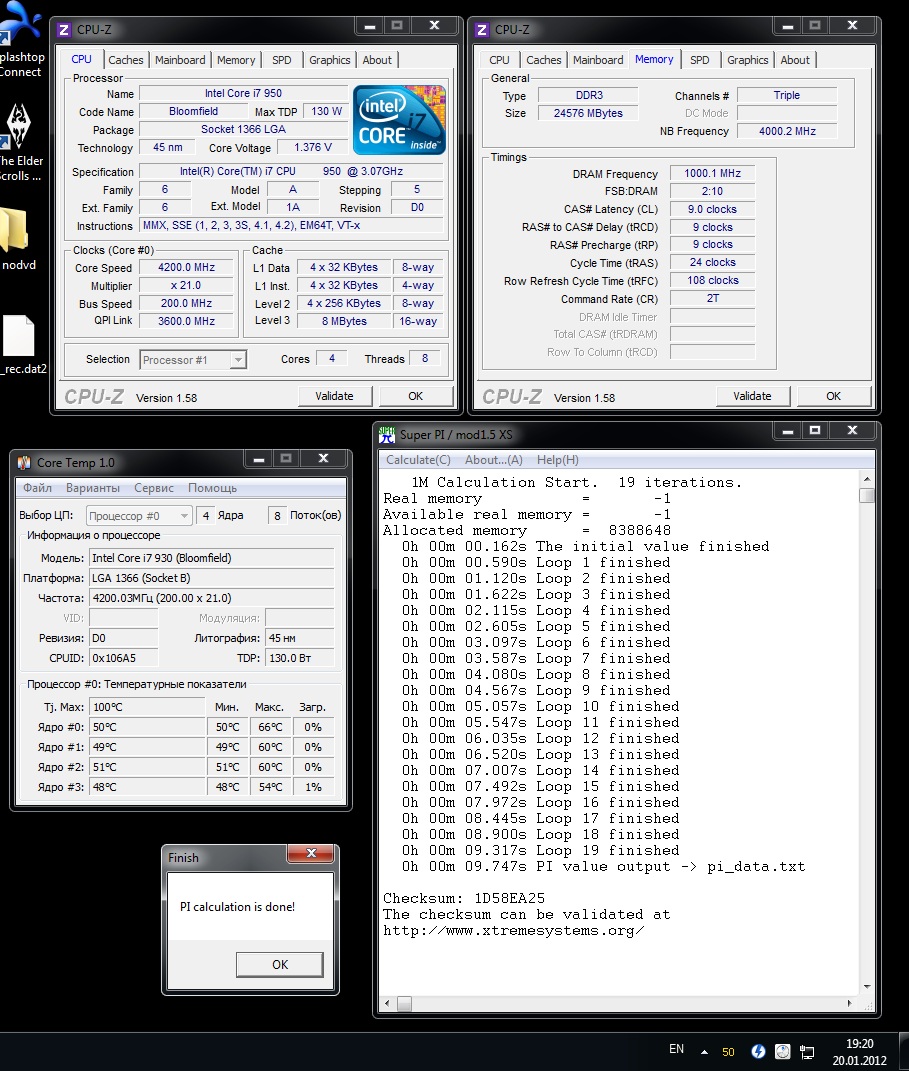This screenshot has width=909, height=1071.
Task: Click the EN language indicator in the taskbar
Action: [x=676, y=1049]
